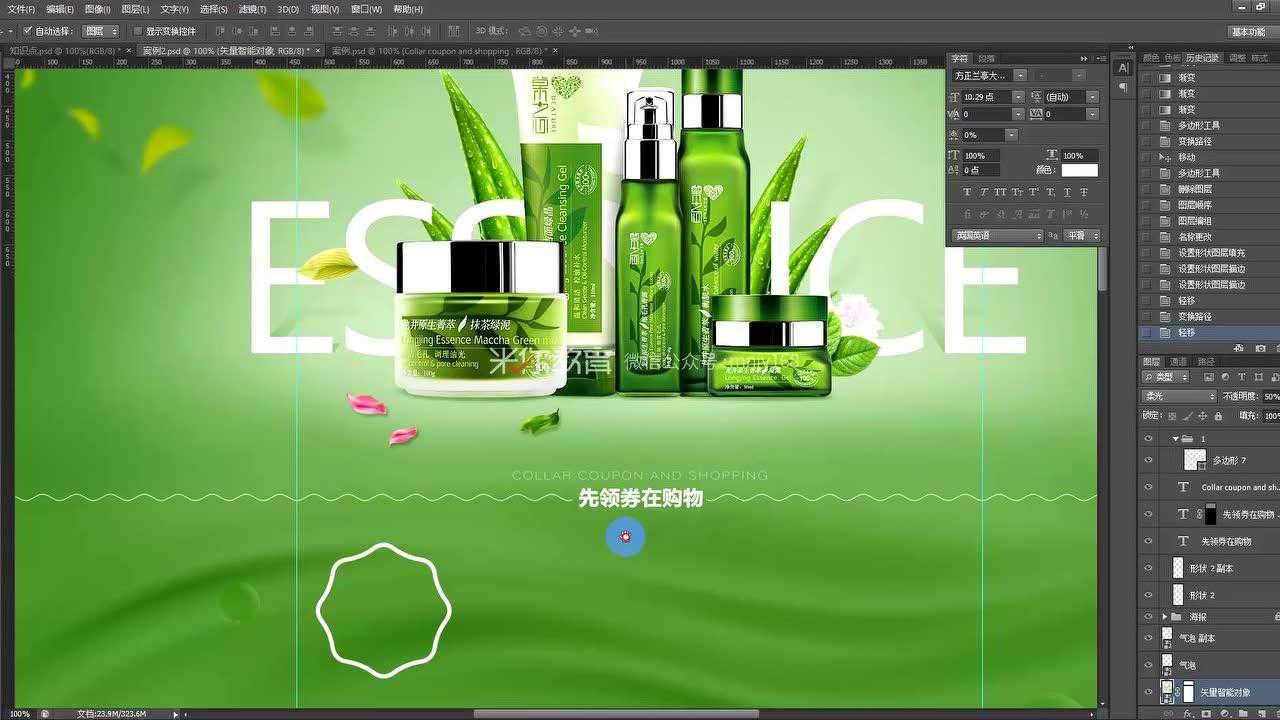Toggle underline in Character panel
The image size is (1280, 720).
(x=1067, y=192)
